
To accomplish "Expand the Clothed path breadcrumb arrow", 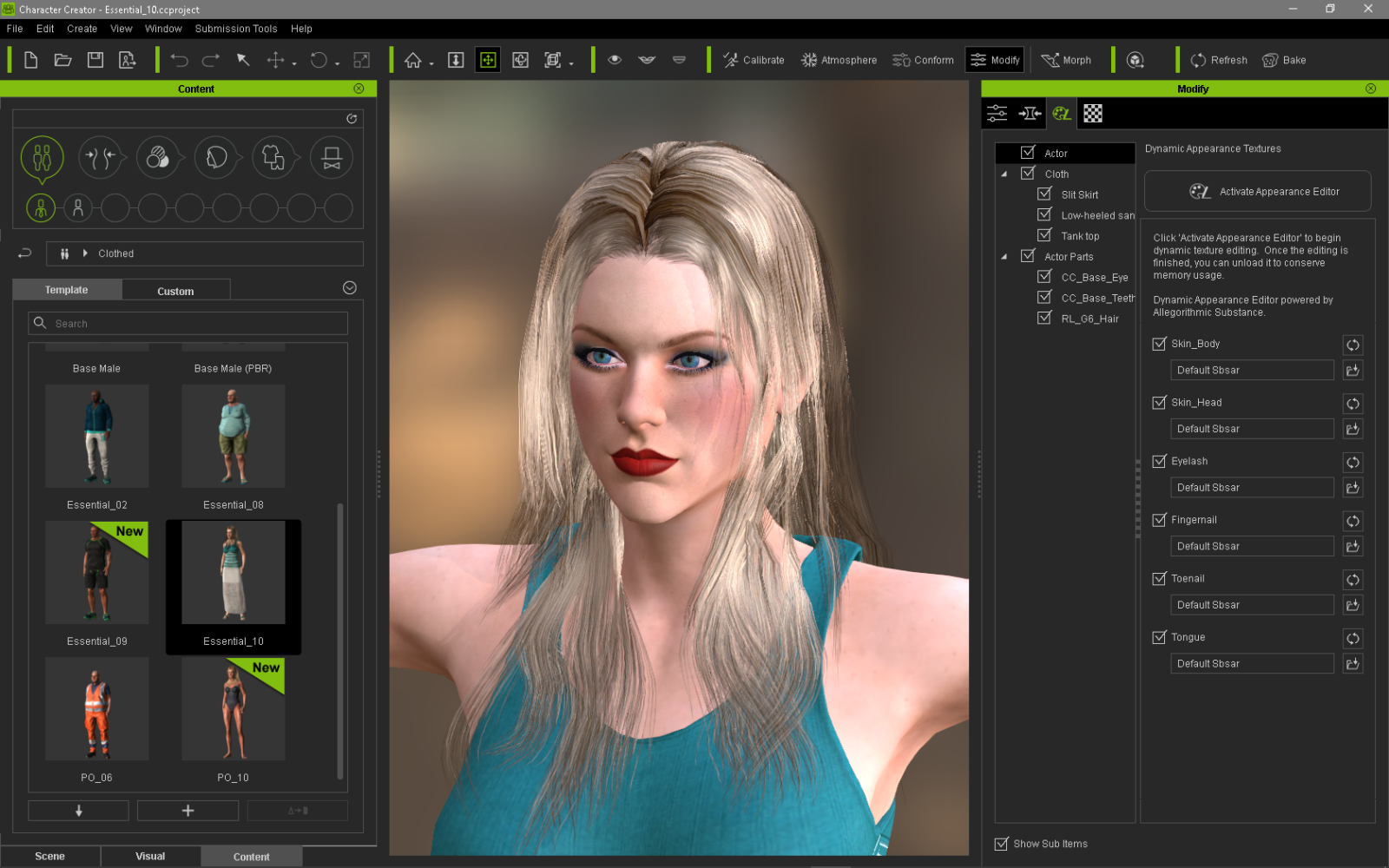I will point(85,253).
